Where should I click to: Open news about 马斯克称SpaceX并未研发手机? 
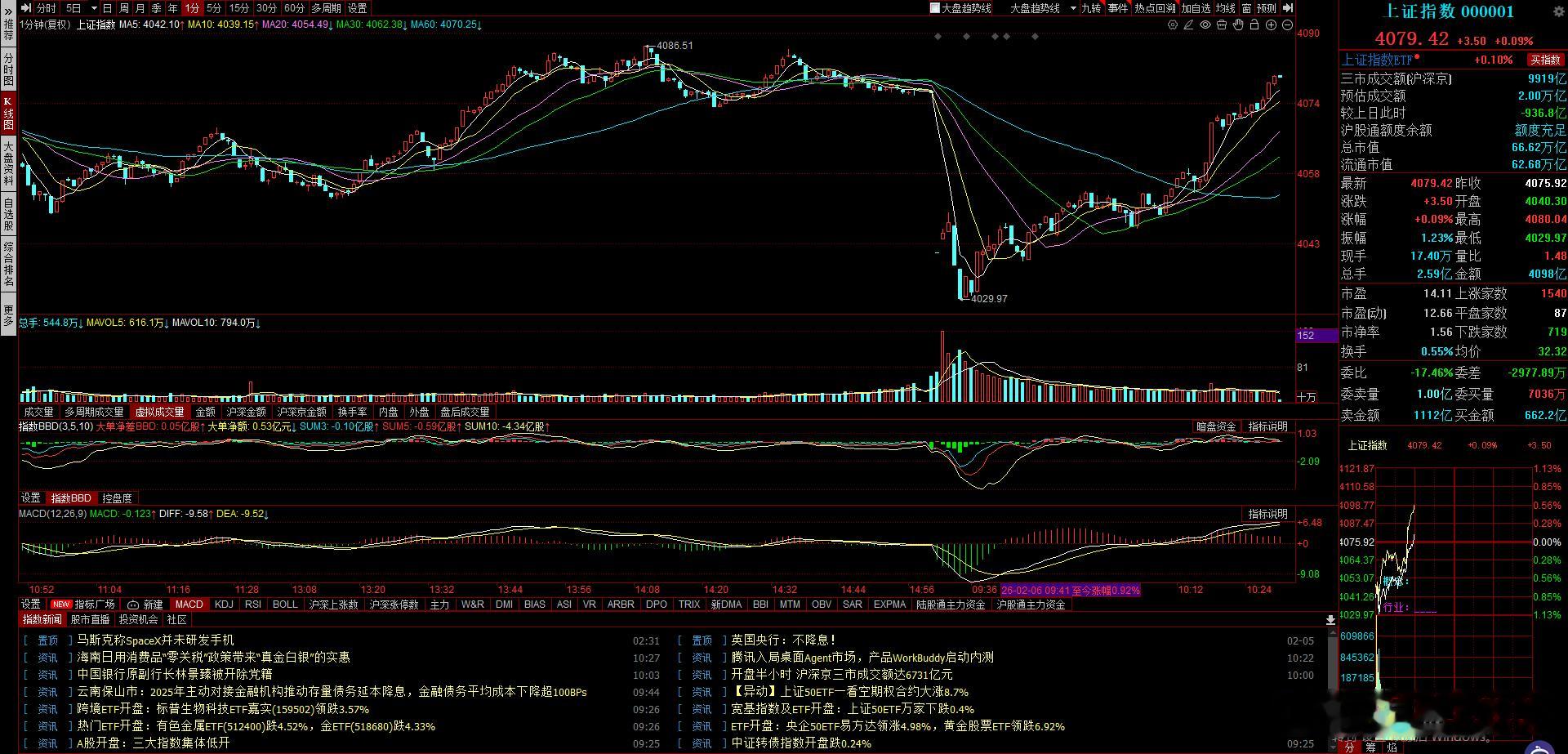click(155, 640)
